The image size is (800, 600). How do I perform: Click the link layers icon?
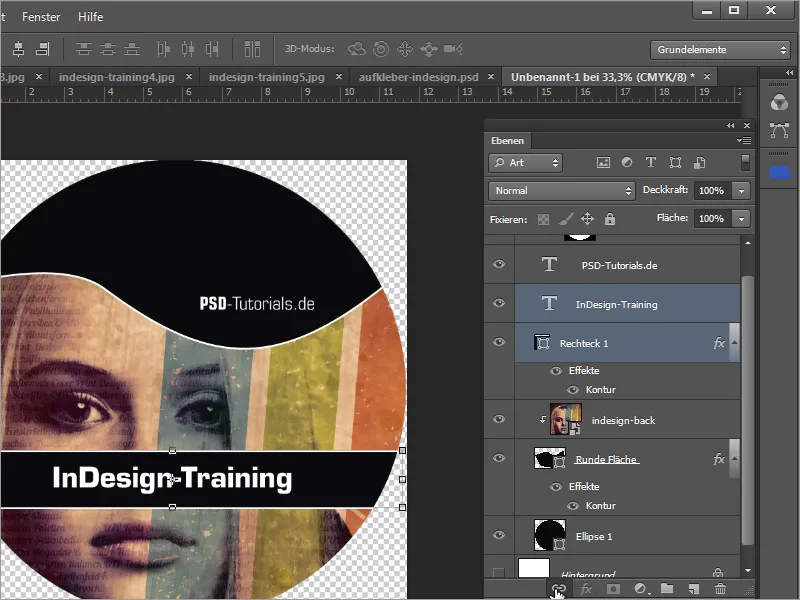[x=559, y=590]
